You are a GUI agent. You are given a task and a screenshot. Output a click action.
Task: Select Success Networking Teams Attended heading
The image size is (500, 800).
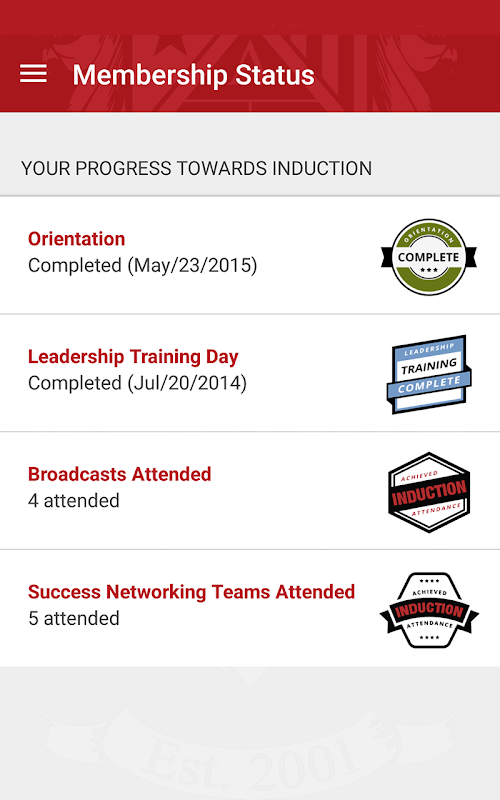coord(191,592)
